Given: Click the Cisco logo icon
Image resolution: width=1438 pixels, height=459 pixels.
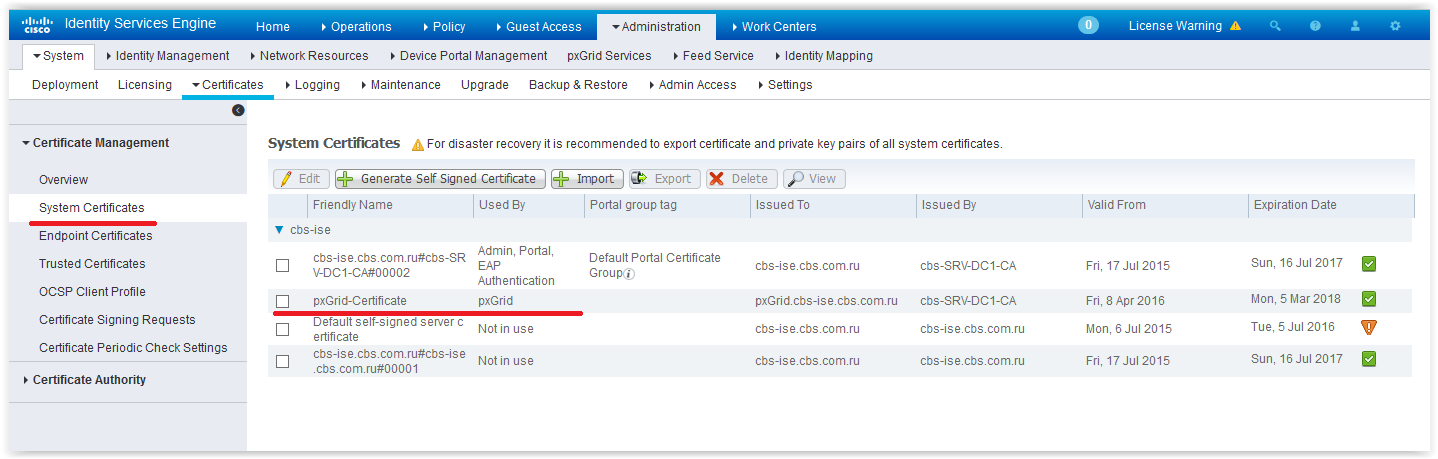Looking at the screenshot, I should (x=37, y=26).
